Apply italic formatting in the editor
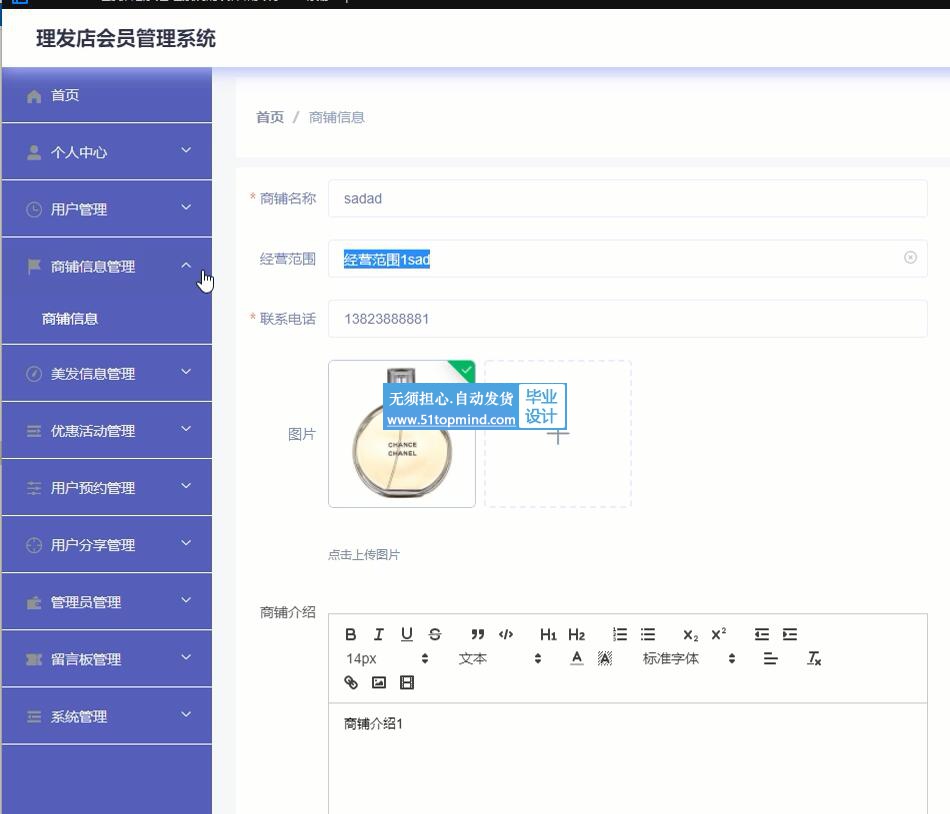950x814 pixels. pyautogui.click(x=379, y=634)
